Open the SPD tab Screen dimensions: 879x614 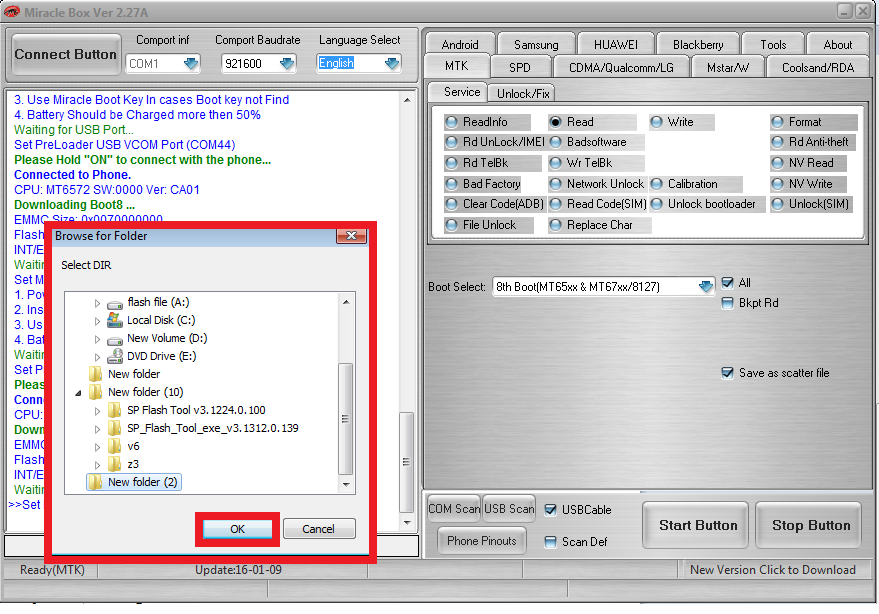tap(520, 67)
